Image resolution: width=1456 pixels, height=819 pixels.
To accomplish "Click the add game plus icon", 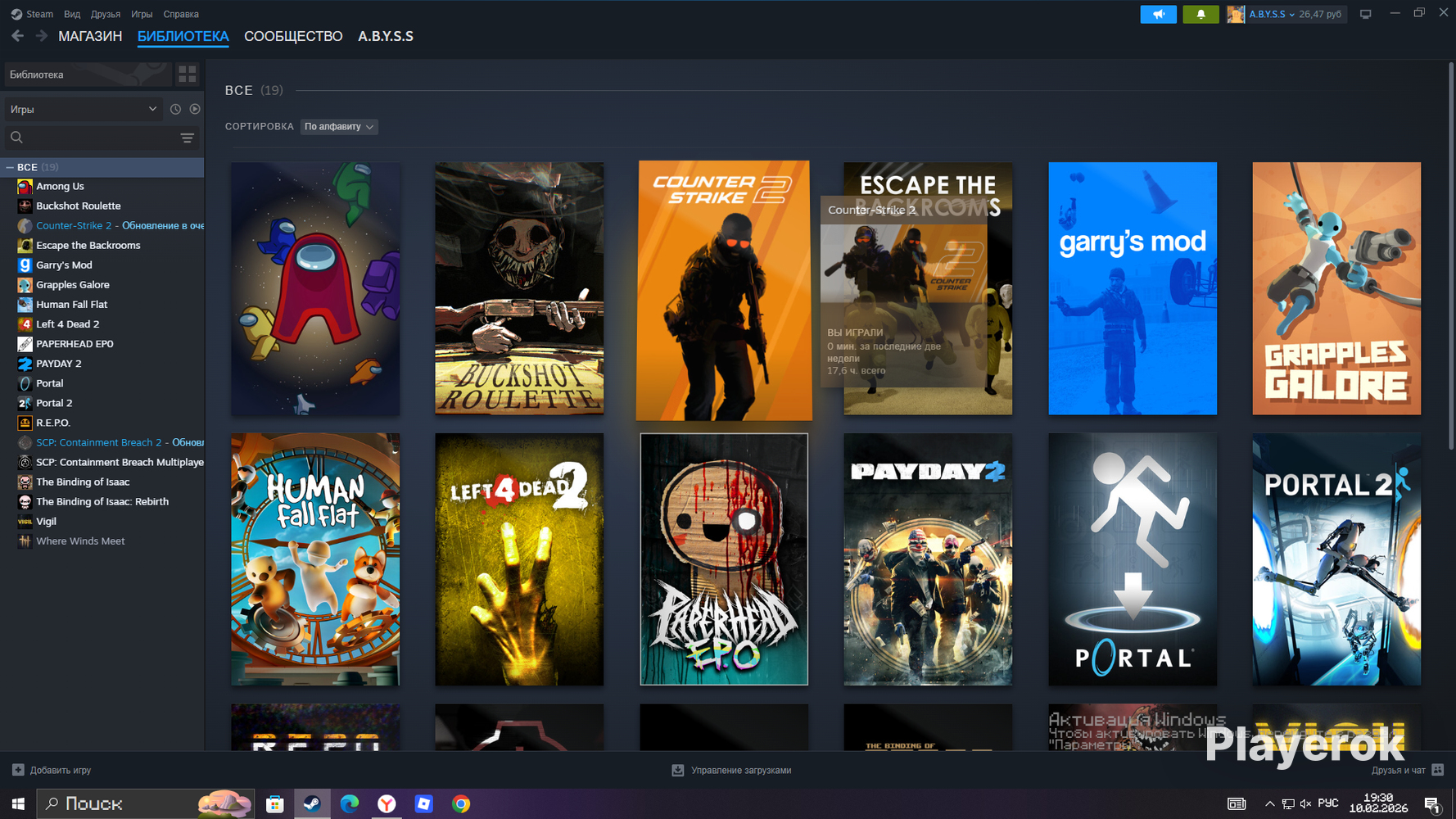I will (x=18, y=770).
